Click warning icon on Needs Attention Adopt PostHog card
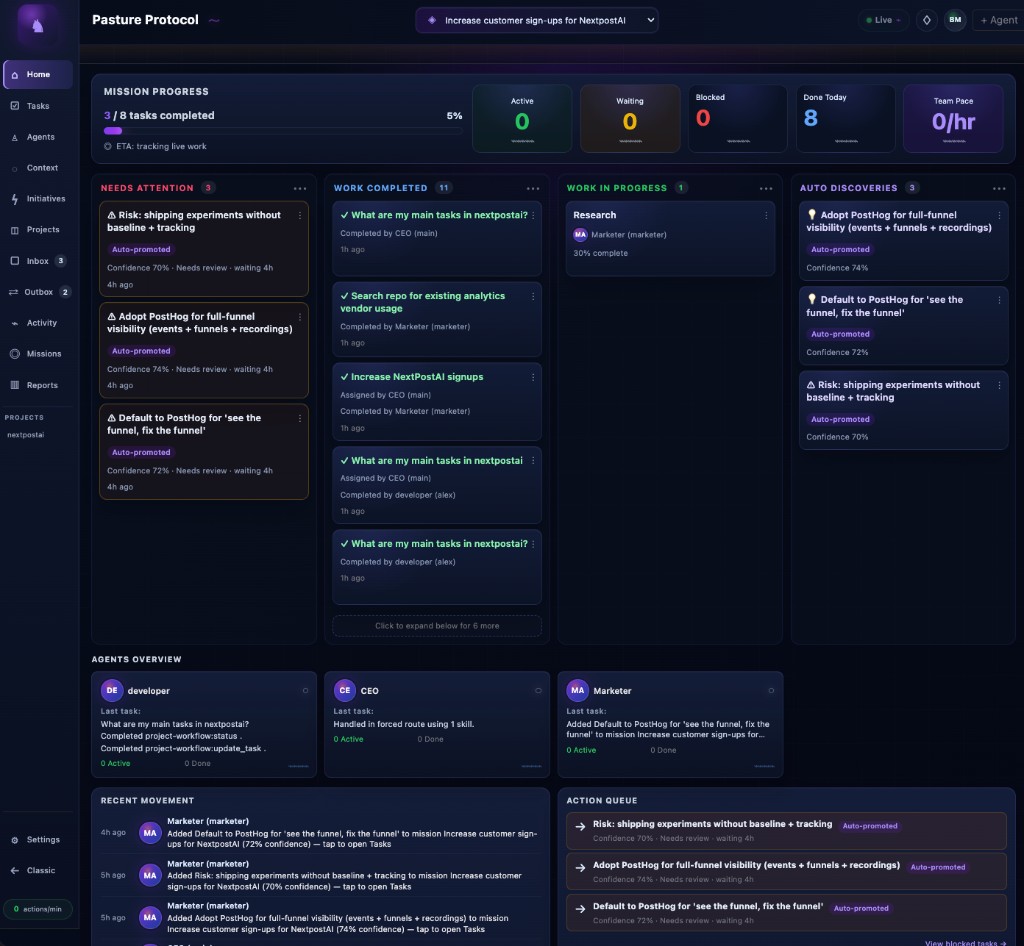1024x946 pixels. click(x=112, y=316)
